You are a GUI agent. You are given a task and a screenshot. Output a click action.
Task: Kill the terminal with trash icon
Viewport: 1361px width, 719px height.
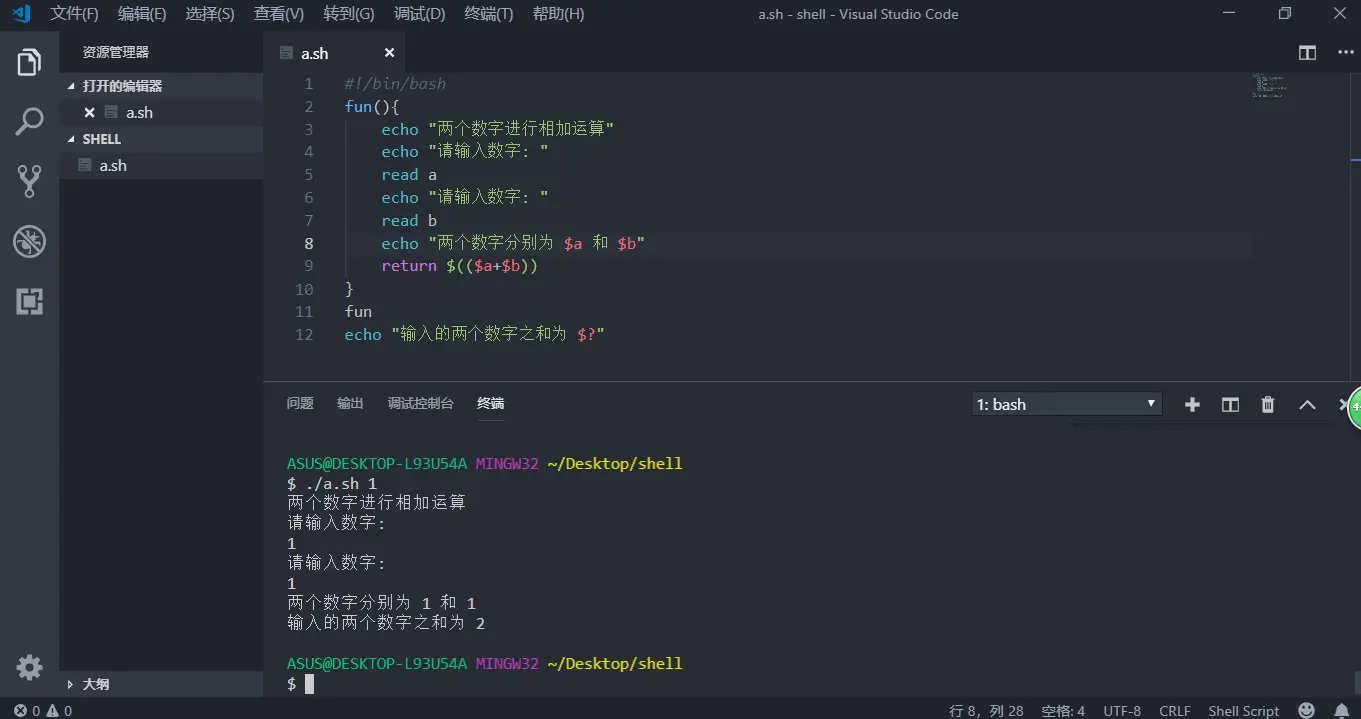coord(1268,404)
